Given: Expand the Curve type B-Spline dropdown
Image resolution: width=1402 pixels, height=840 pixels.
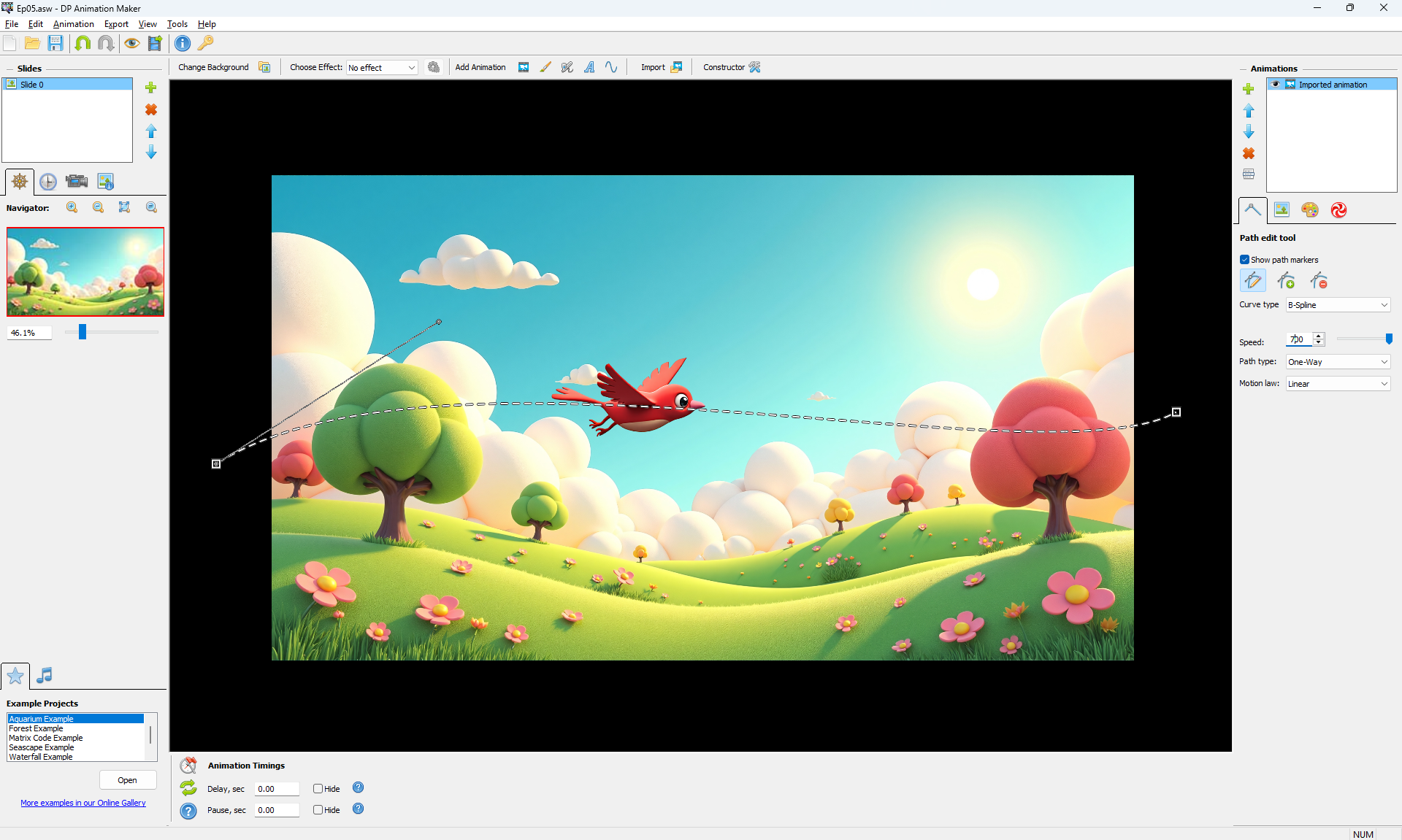Looking at the screenshot, I should [1338, 305].
